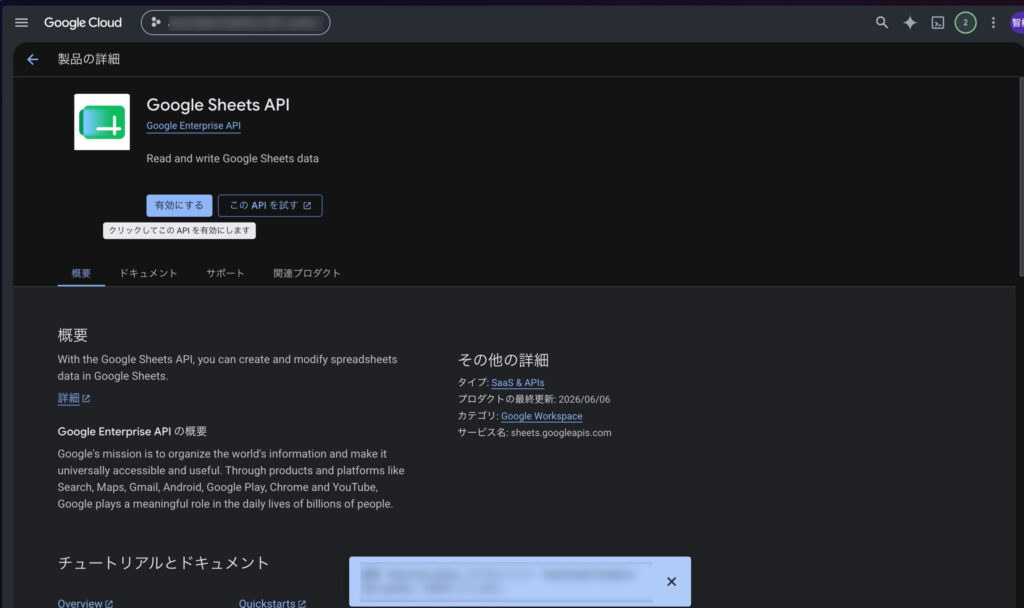Open notifications badge showing 2
1024x608 pixels.
click(965, 23)
